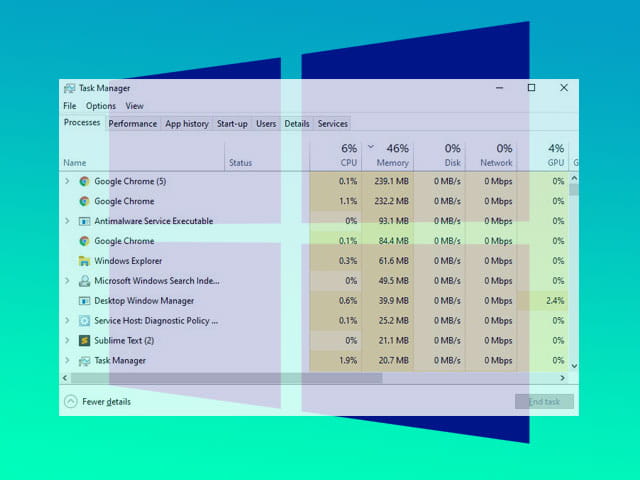Click the 2.4% GPU value
Viewport: 640px width, 480px height.
point(555,301)
